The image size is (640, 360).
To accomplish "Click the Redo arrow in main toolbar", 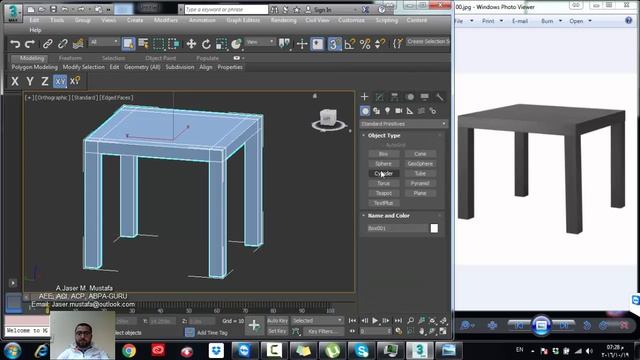I will pos(30,44).
